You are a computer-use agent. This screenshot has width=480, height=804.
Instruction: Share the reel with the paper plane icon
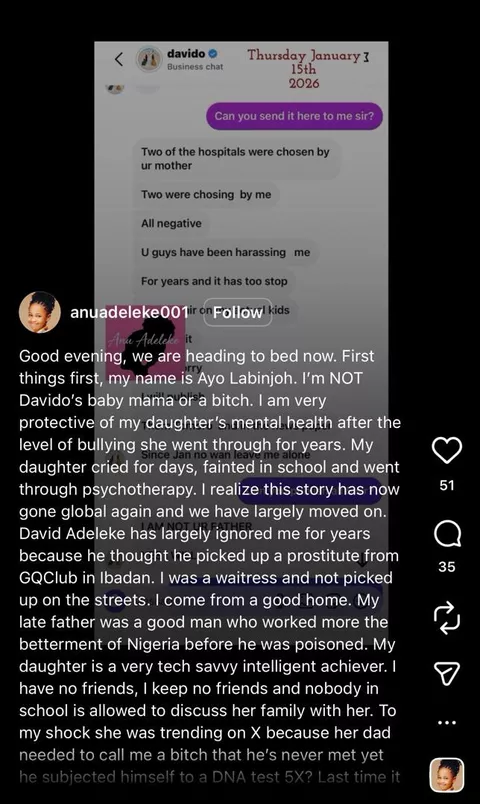(447, 673)
